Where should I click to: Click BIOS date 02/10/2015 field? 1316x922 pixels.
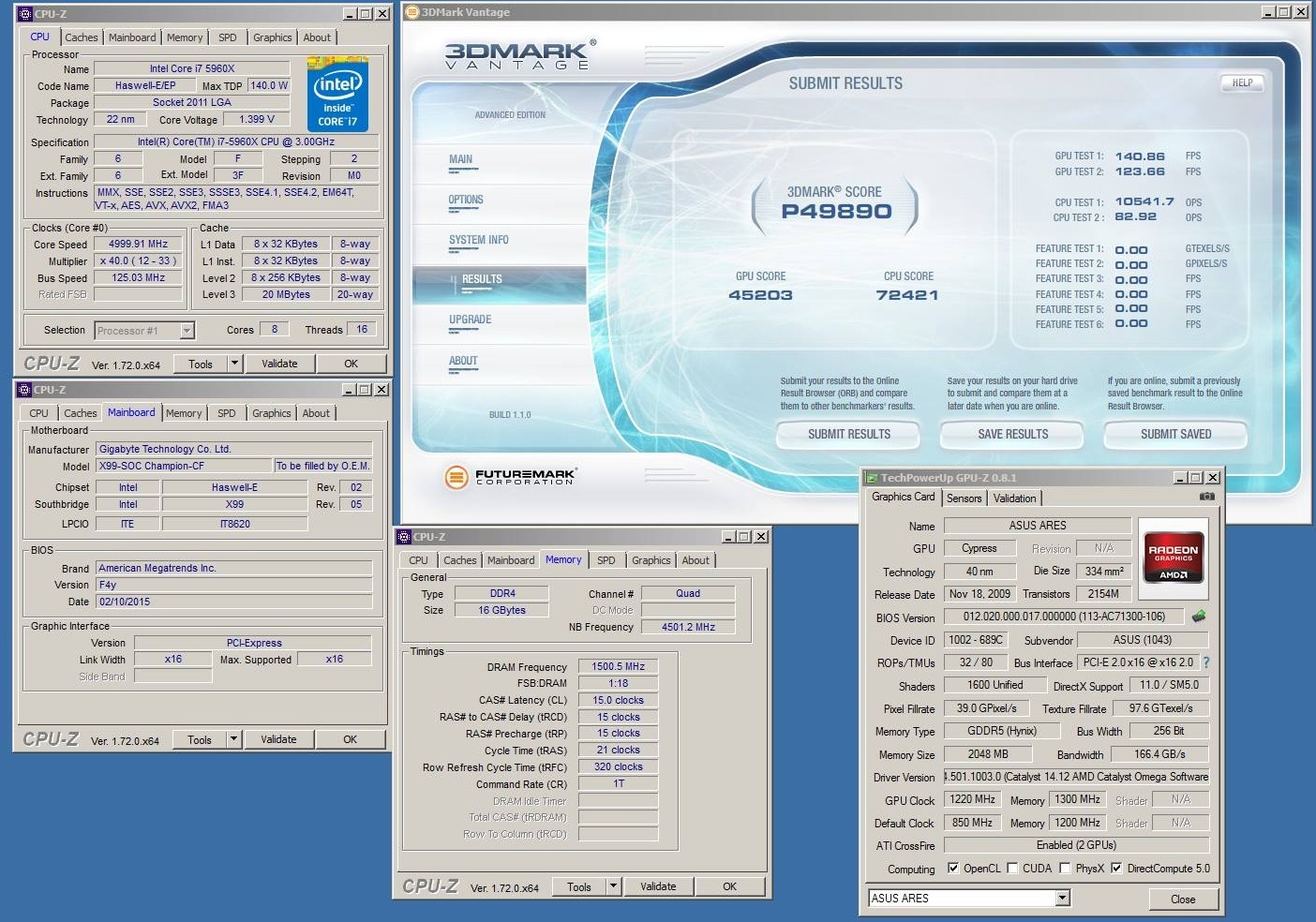[x=233, y=602]
